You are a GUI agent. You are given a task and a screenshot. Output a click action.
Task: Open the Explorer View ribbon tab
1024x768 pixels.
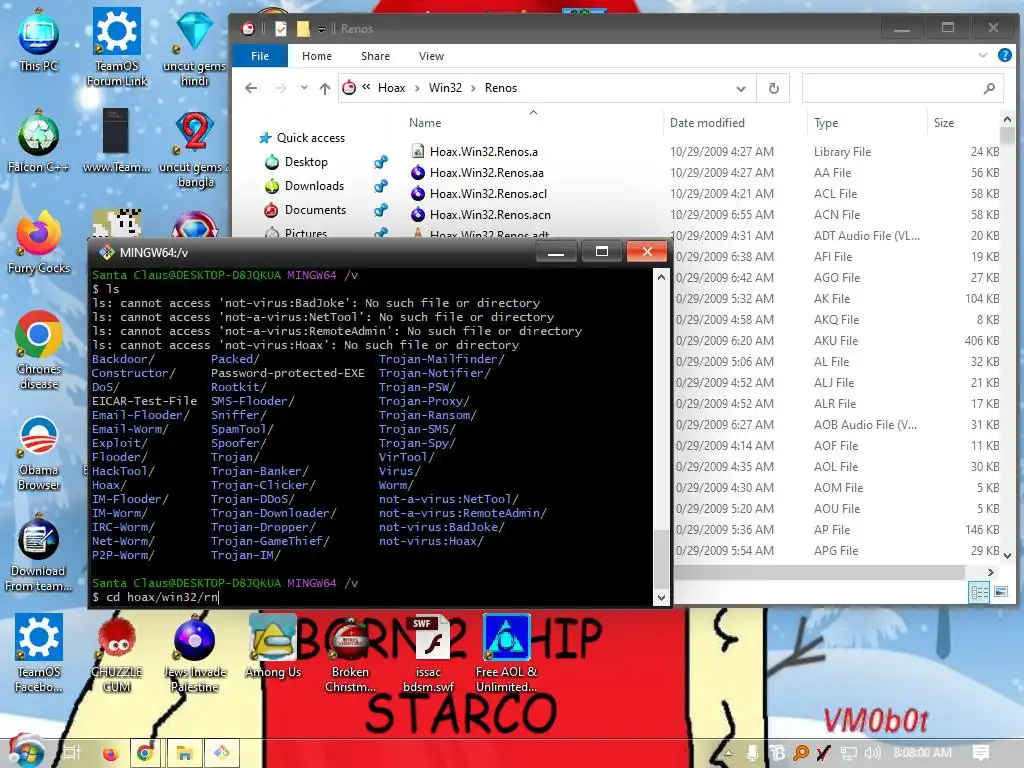click(x=431, y=56)
